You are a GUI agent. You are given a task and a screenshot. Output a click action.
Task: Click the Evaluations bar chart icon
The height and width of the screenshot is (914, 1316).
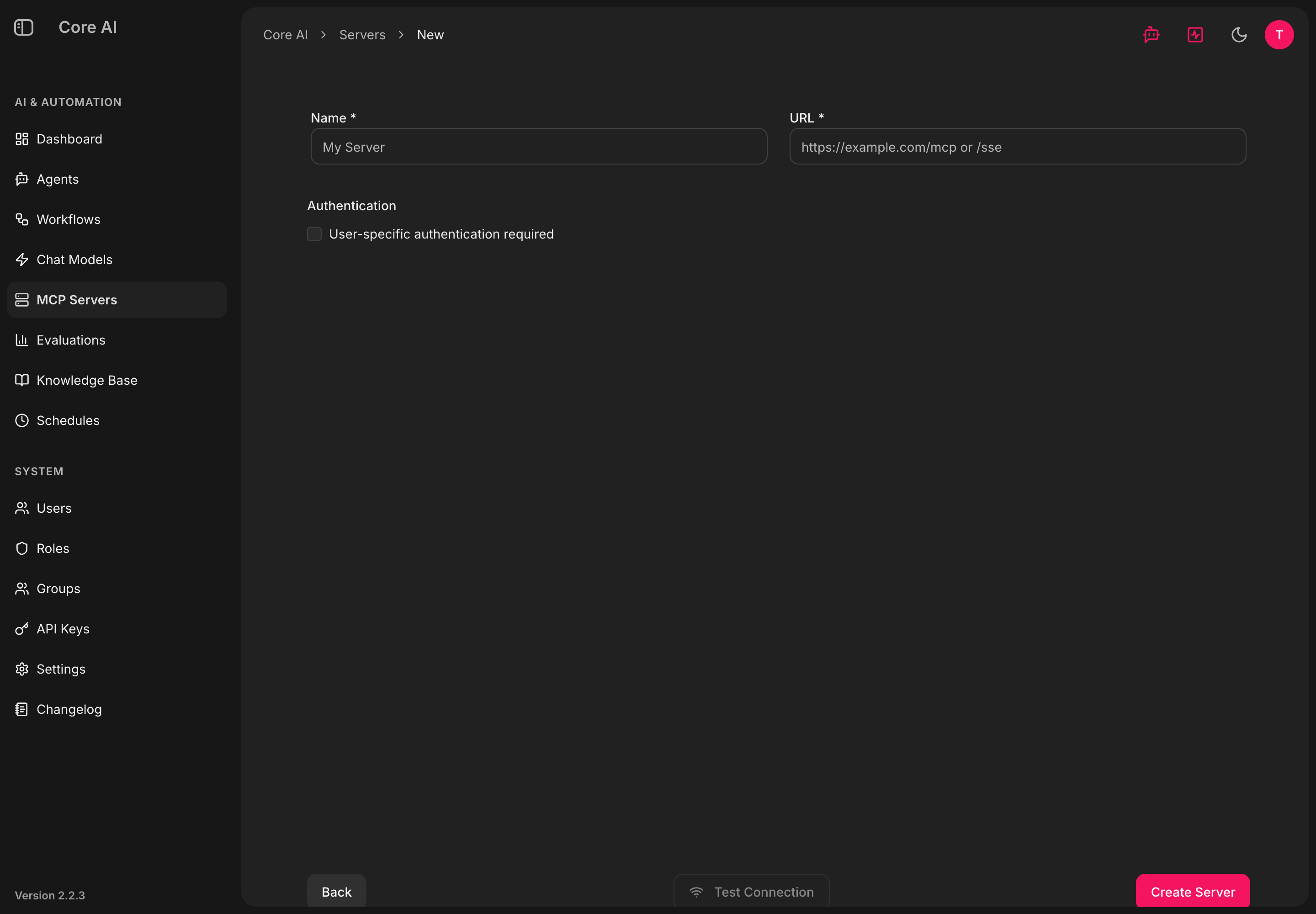pos(22,340)
